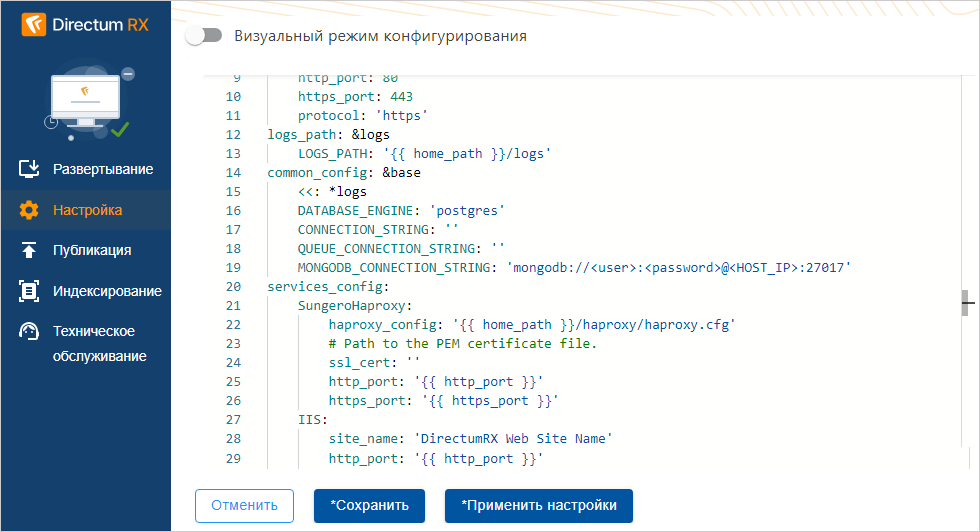Click the maintenance gauge icon
This screenshot has width=980, height=532.
(29, 332)
